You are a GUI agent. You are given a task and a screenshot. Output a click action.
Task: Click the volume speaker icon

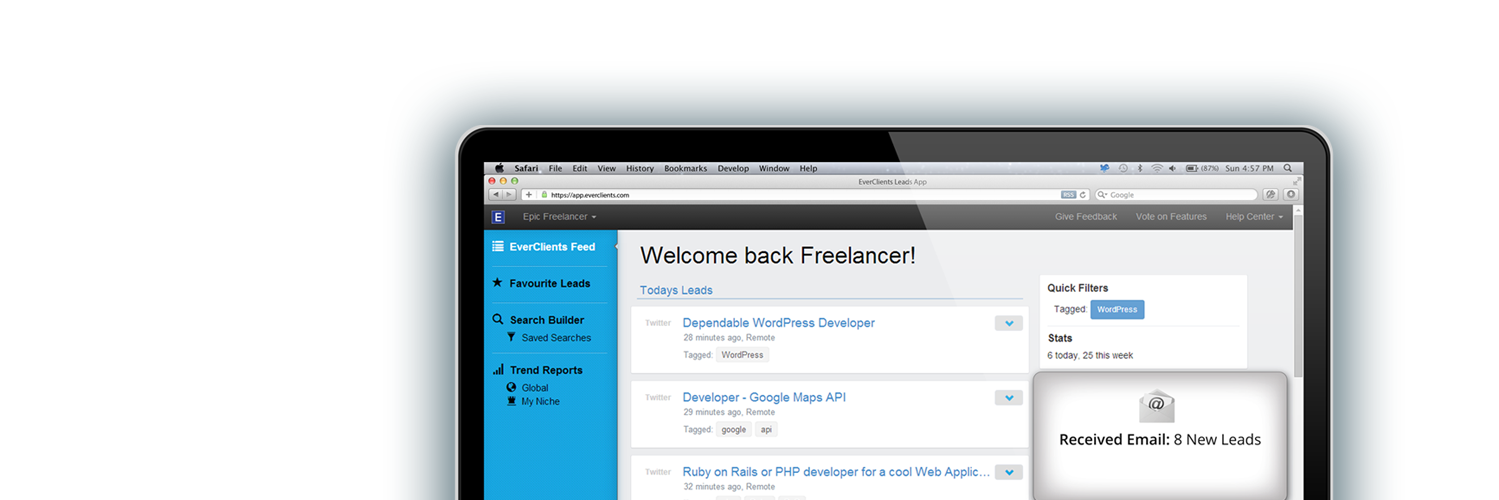coord(1173,168)
